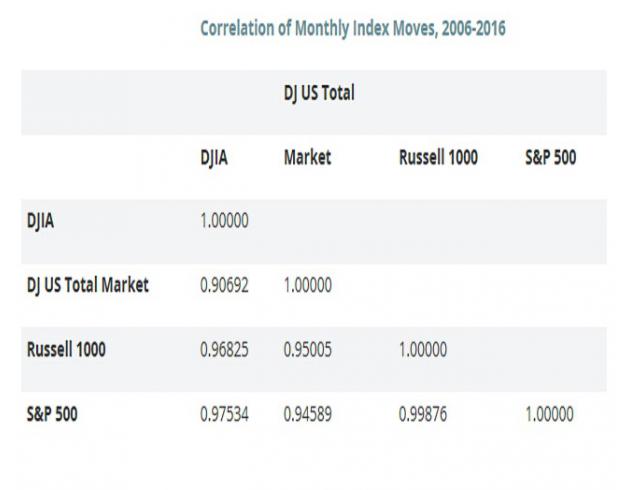Viewport: 630px width, 490px height.
Task: Select the 0.96825 correlation value
Action: [224, 350]
